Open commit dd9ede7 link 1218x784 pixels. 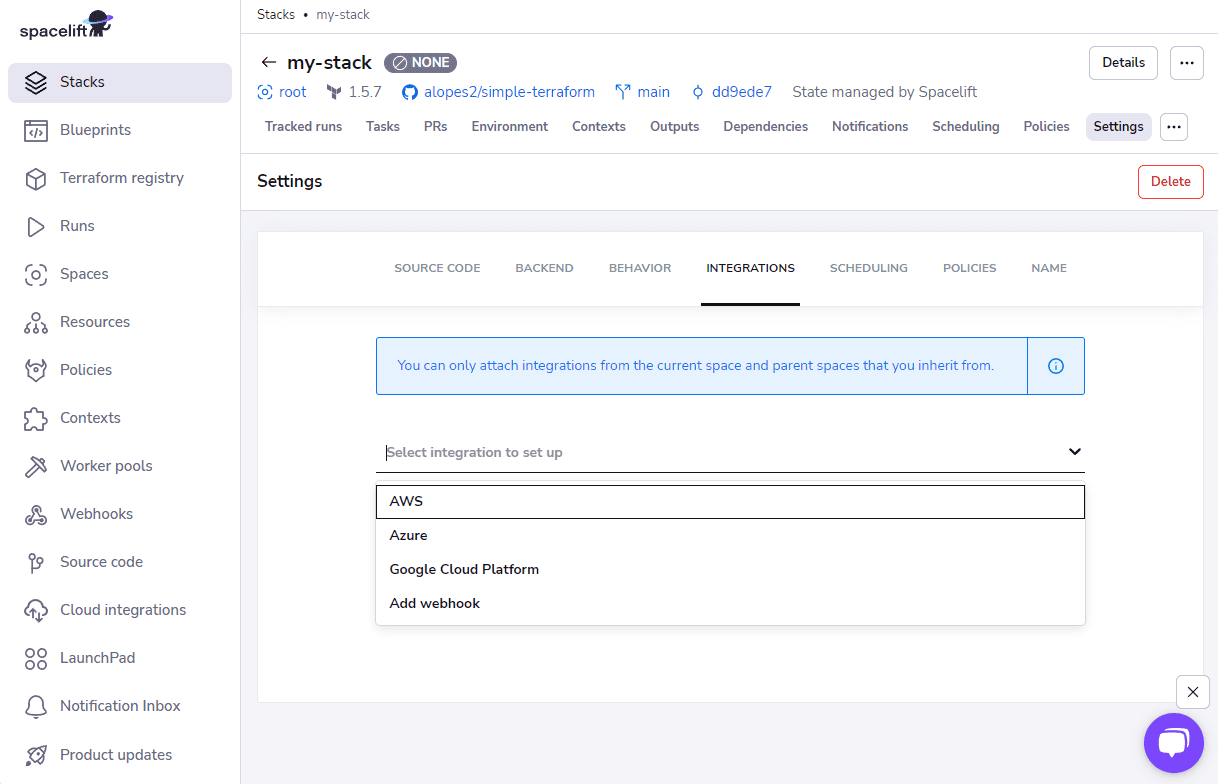pos(731,92)
